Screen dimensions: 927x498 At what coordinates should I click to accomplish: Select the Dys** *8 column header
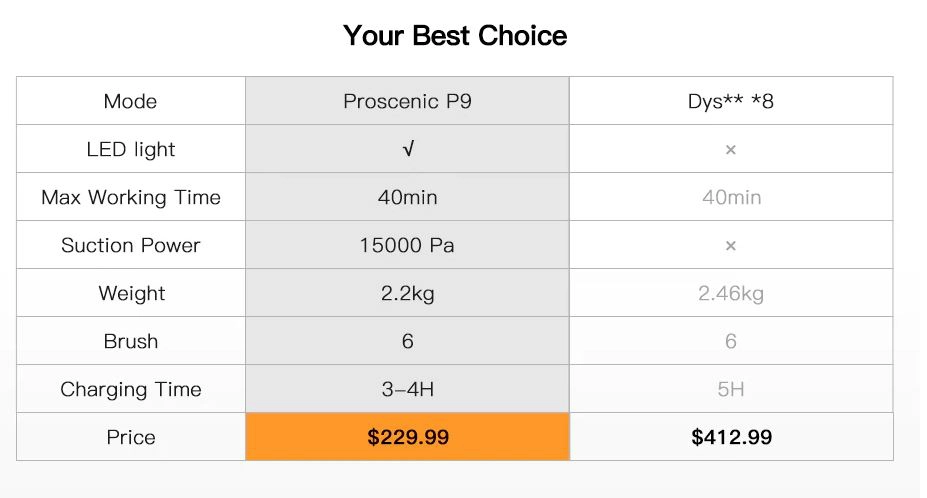click(731, 101)
